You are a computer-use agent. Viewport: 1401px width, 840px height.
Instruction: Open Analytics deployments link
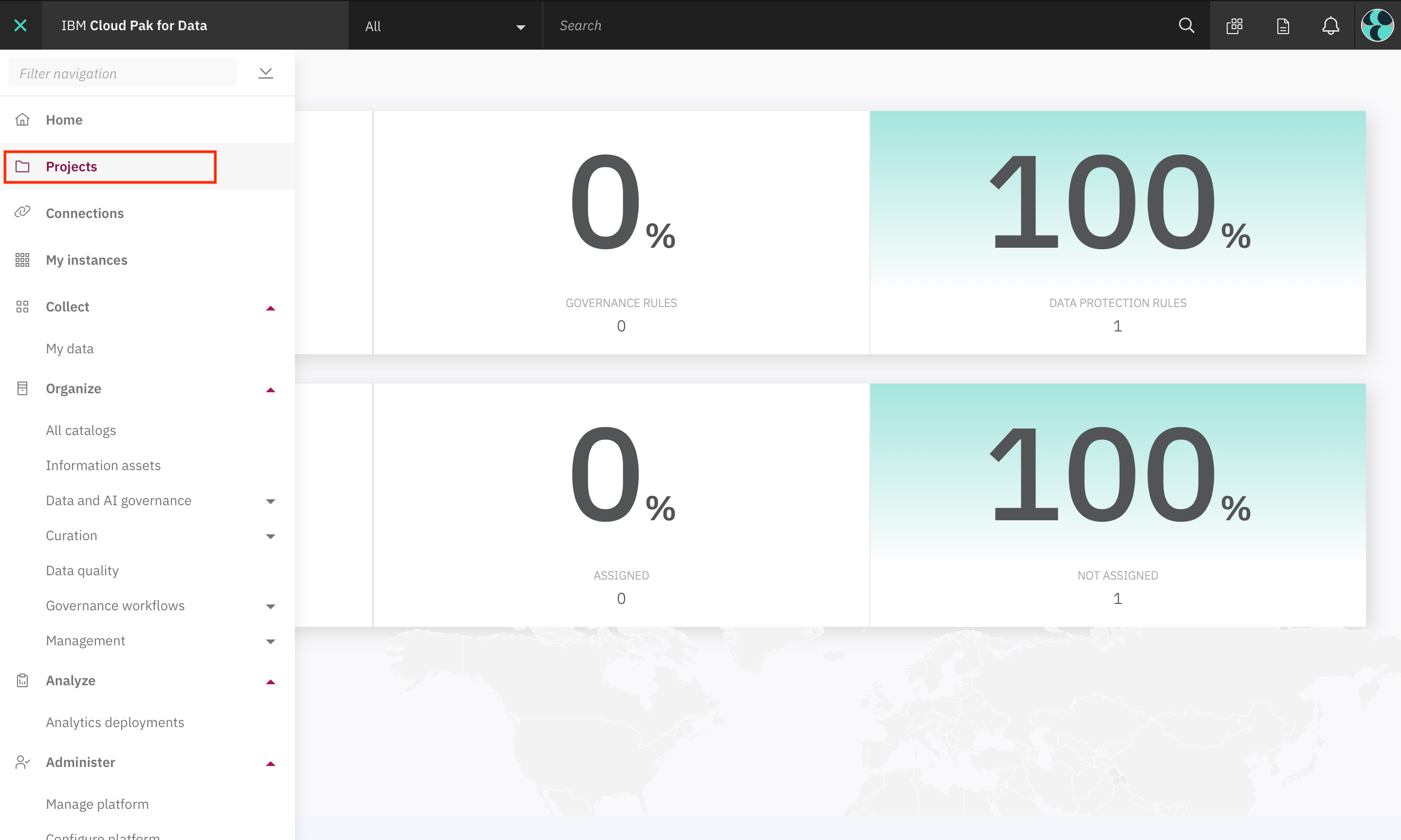115,722
